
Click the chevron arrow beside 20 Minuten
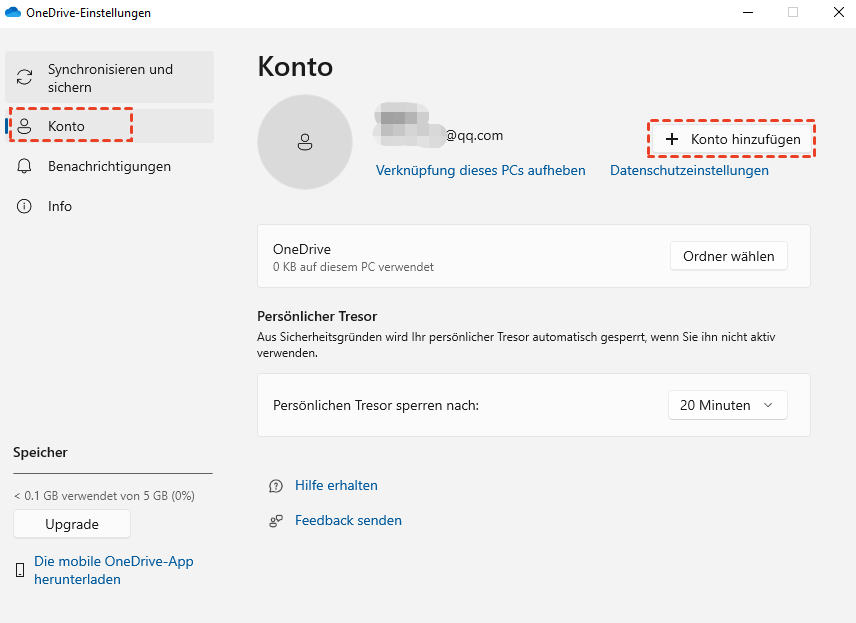[x=768, y=405]
